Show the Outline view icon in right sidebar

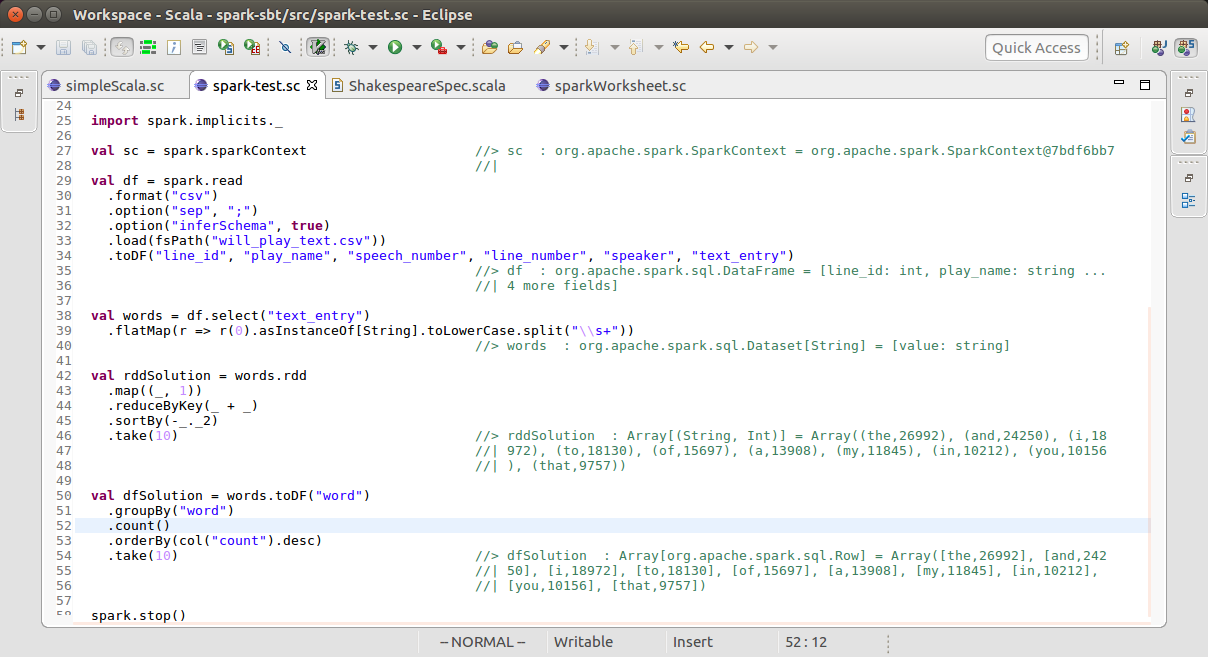1188,201
